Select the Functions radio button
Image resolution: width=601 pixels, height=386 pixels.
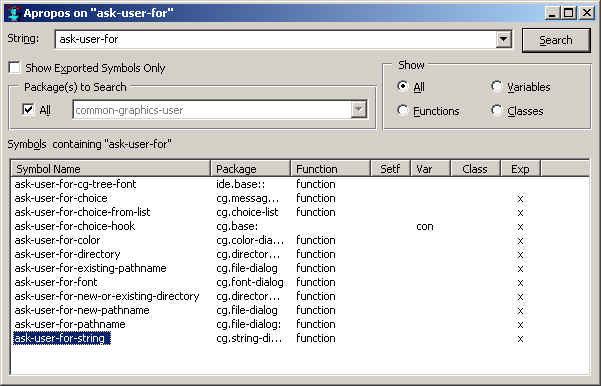(402, 111)
